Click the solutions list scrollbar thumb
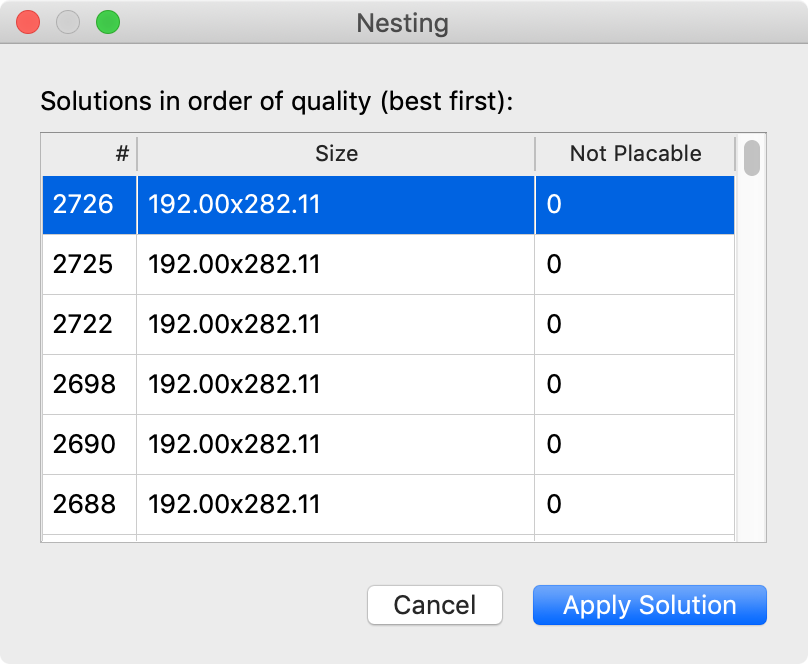Viewport: 808px width, 664px height. click(x=752, y=158)
